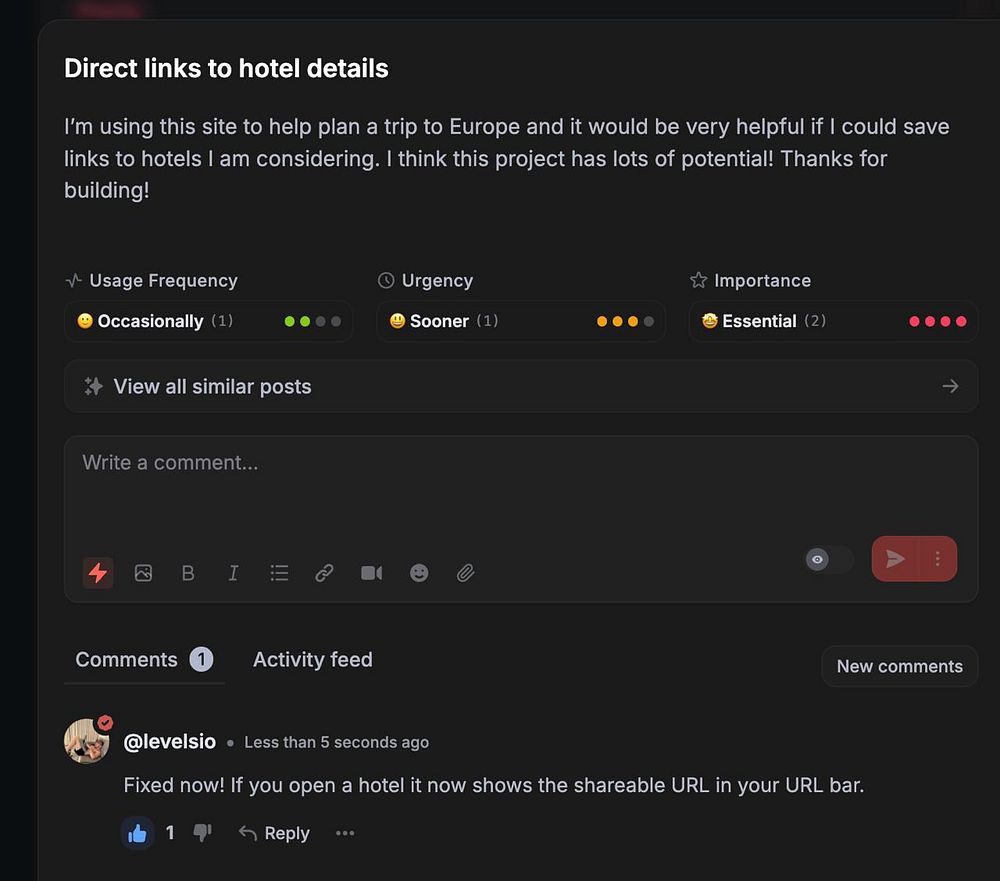Open the Usage Frequency Occasionally selector
The width and height of the screenshot is (1000, 881).
click(208, 321)
